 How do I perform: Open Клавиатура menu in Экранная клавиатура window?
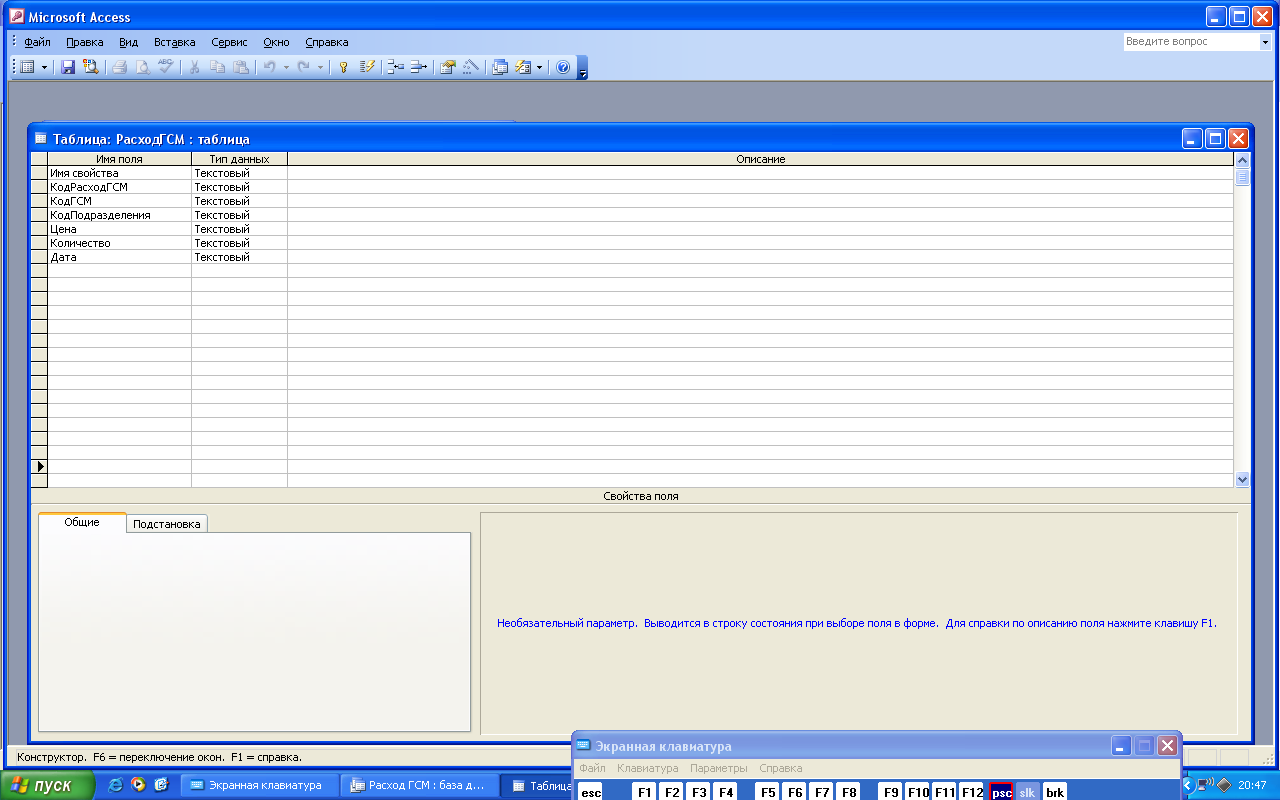click(x=647, y=768)
